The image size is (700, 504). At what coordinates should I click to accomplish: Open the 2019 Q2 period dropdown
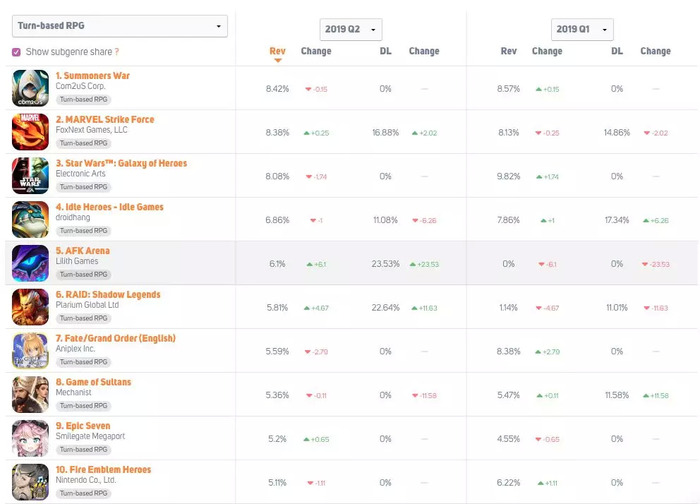pyautogui.click(x=351, y=29)
